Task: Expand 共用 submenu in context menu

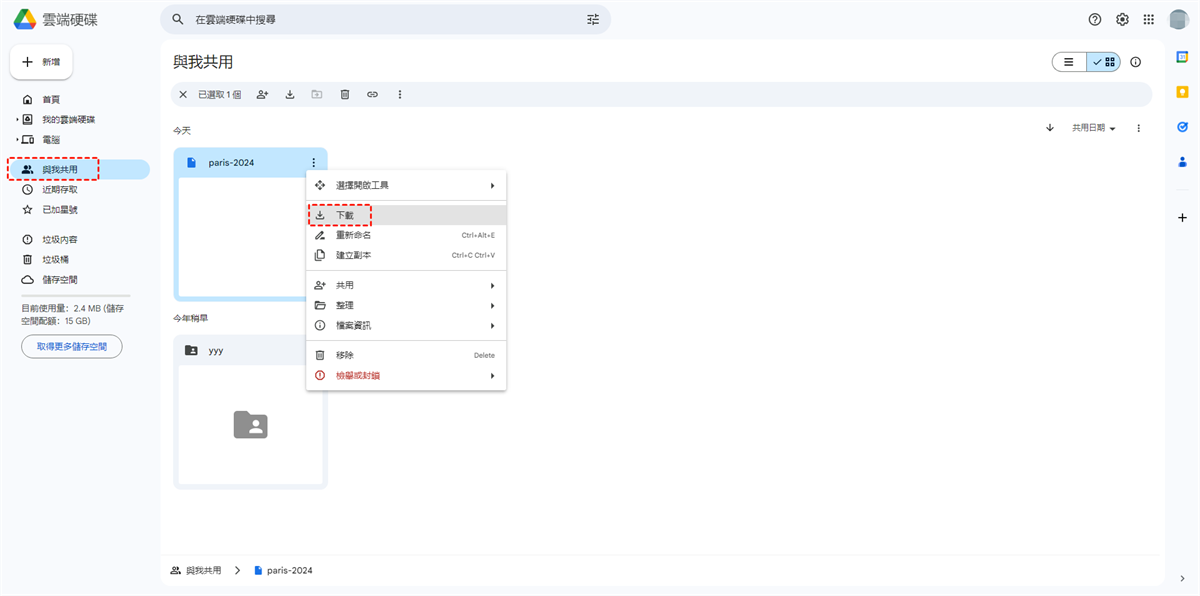Action: [406, 285]
